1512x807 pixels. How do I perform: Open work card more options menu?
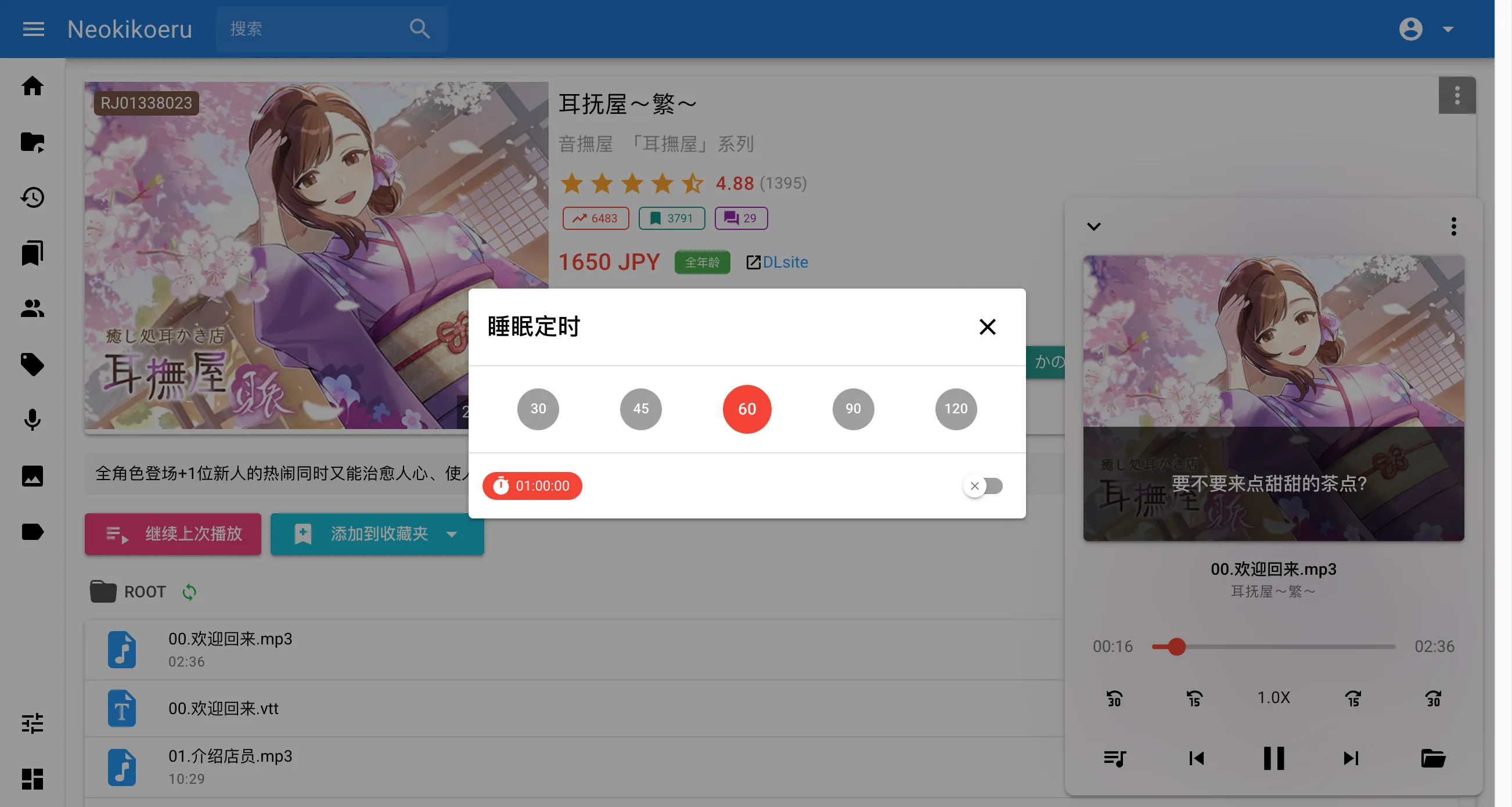click(1457, 95)
